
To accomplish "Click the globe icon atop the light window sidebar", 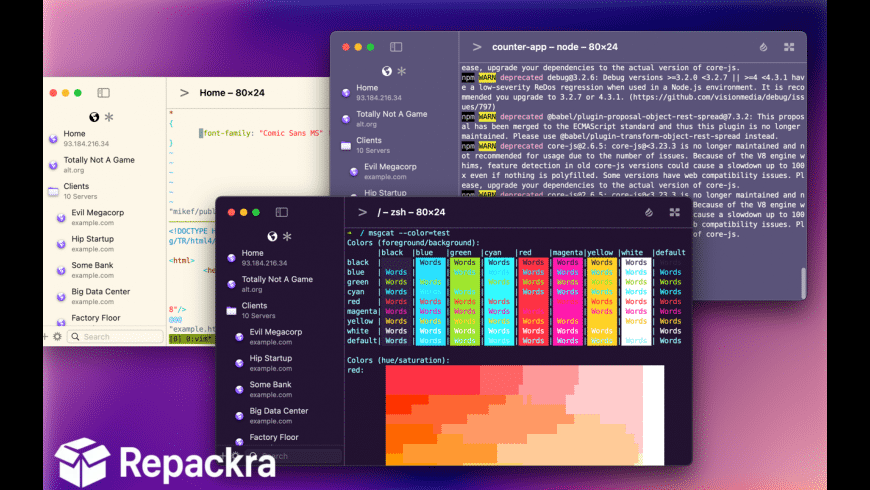I will 94,117.
